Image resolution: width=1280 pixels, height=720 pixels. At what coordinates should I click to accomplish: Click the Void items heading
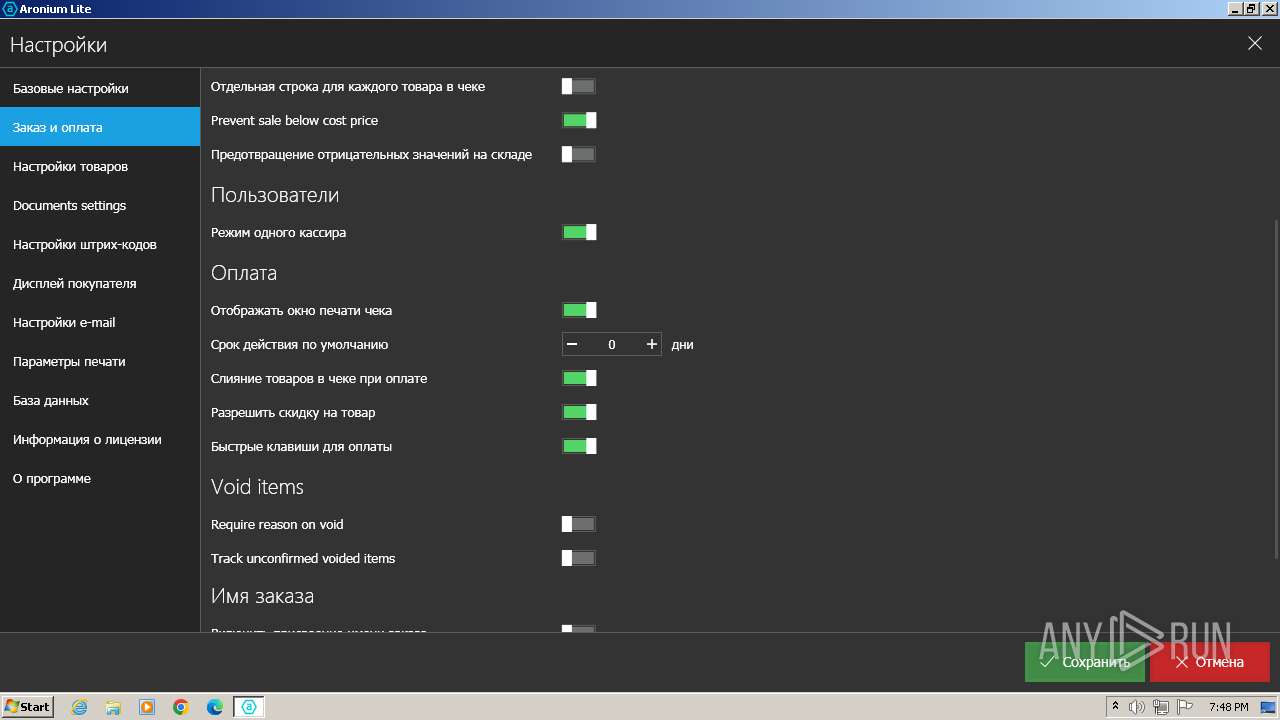point(257,487)
